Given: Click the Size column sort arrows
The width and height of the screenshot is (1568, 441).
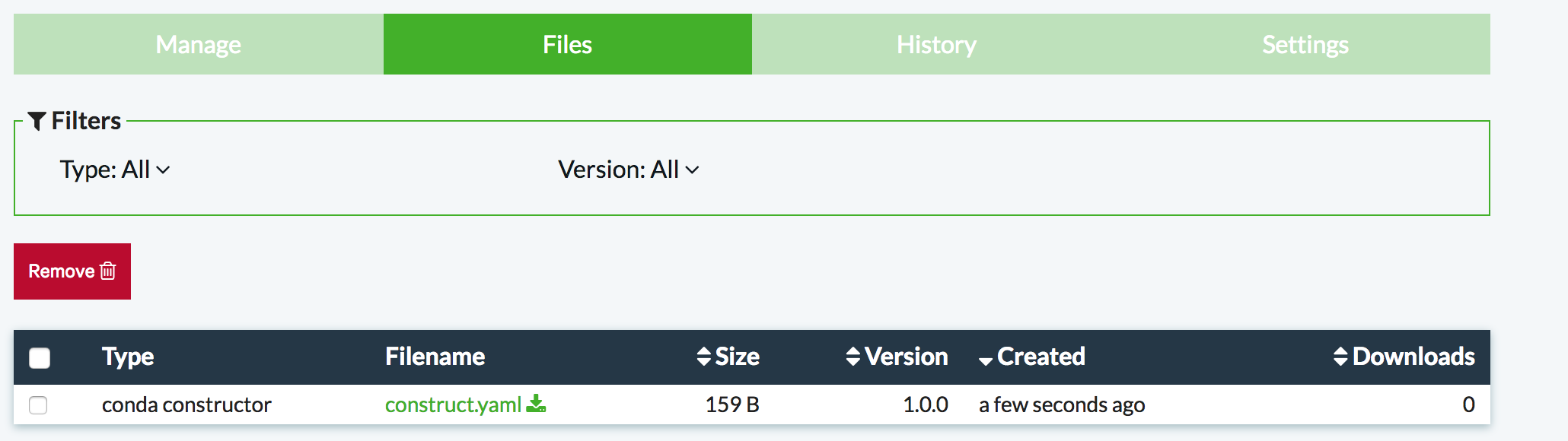Looking at the screenshot, I should (704, 357).
